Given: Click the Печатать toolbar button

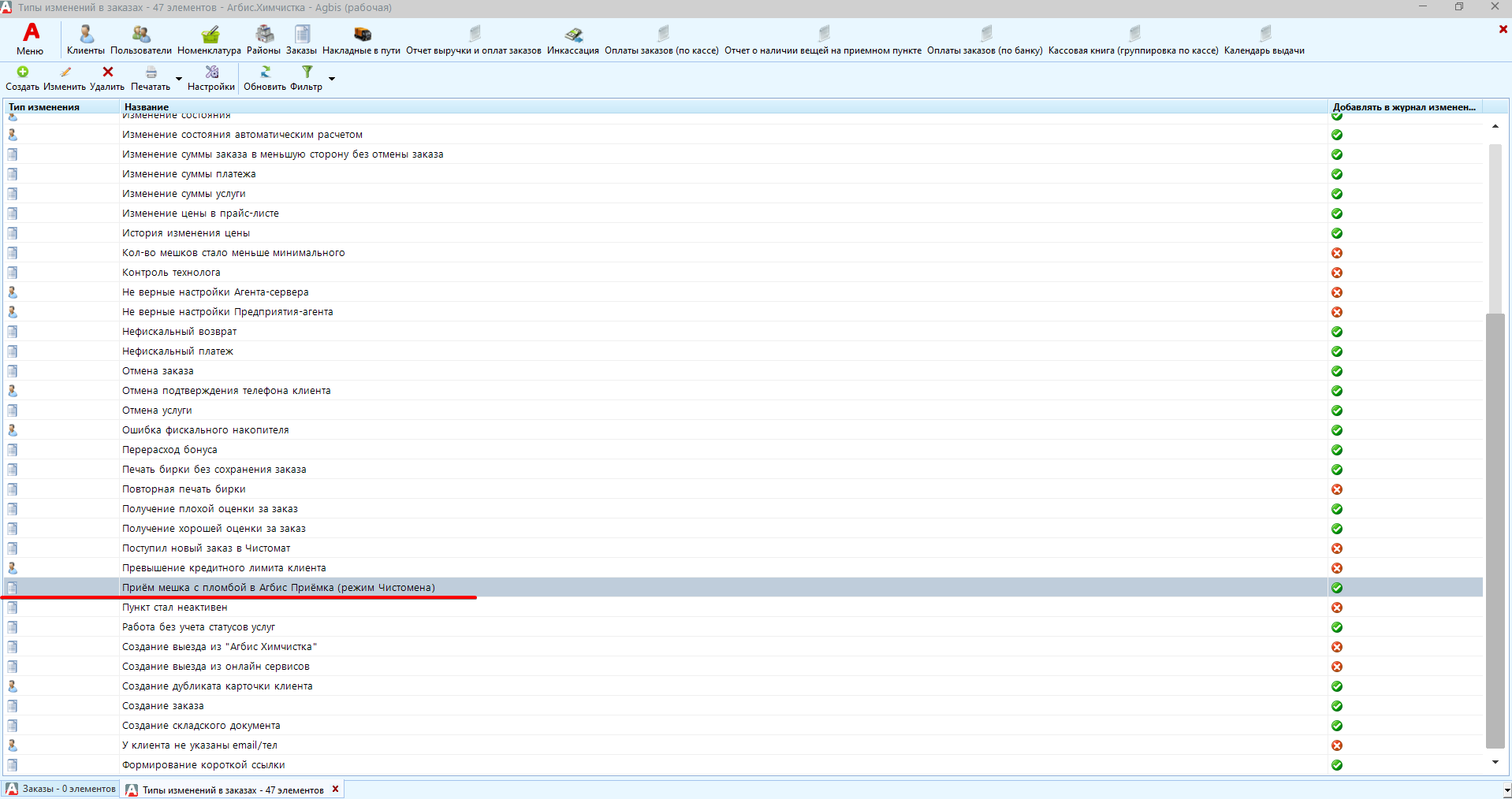Looking at the screenshot, I should [151, 79].
